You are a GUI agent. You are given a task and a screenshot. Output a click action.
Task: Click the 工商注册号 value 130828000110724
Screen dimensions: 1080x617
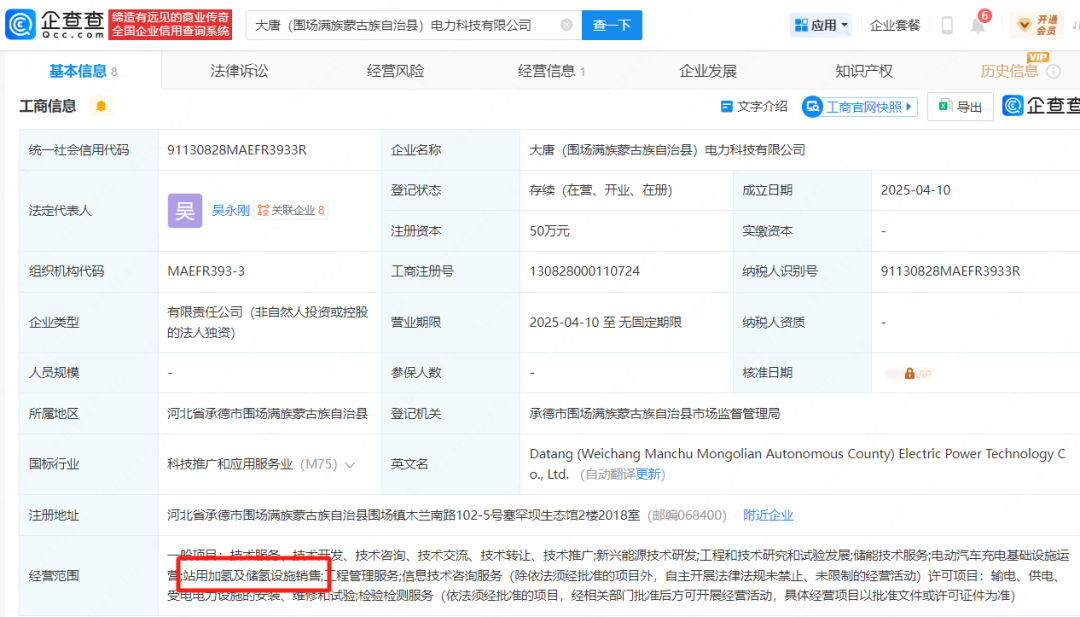[x=584, y=271]
